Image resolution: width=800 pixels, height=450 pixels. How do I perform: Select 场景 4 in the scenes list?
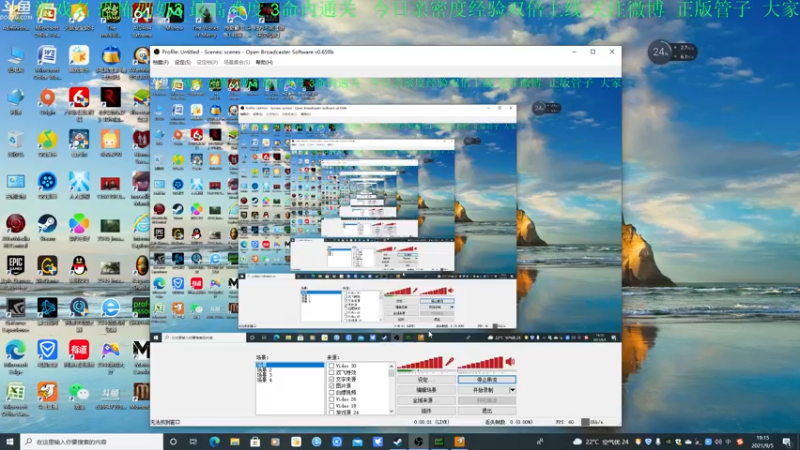pos(264,380)
